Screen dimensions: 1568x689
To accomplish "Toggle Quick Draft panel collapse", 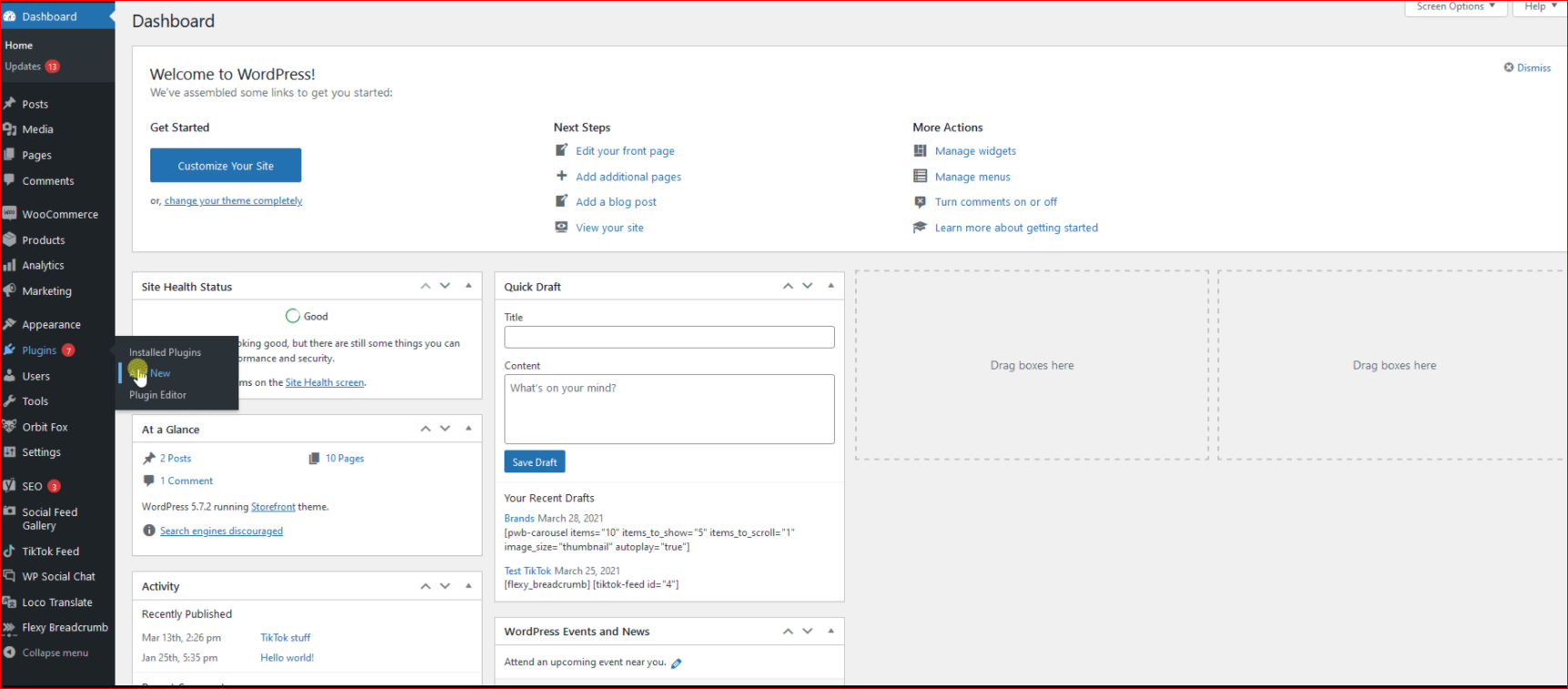I will [831, 286].
